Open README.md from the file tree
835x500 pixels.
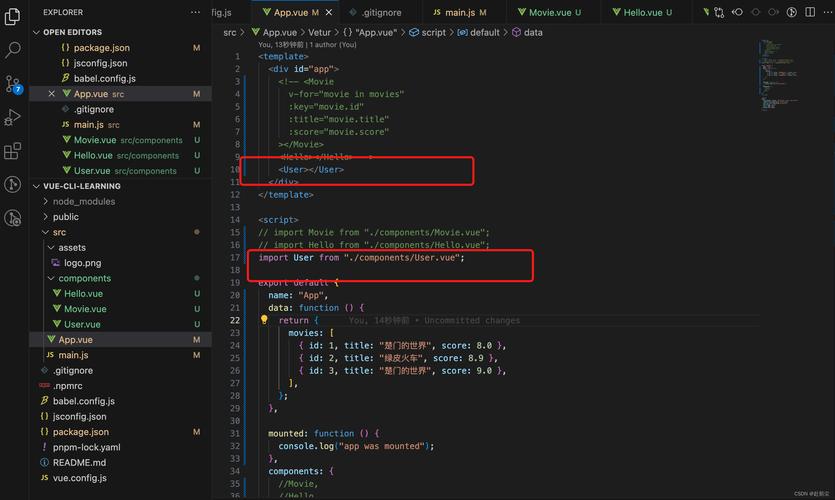click(x=79, y=463)
